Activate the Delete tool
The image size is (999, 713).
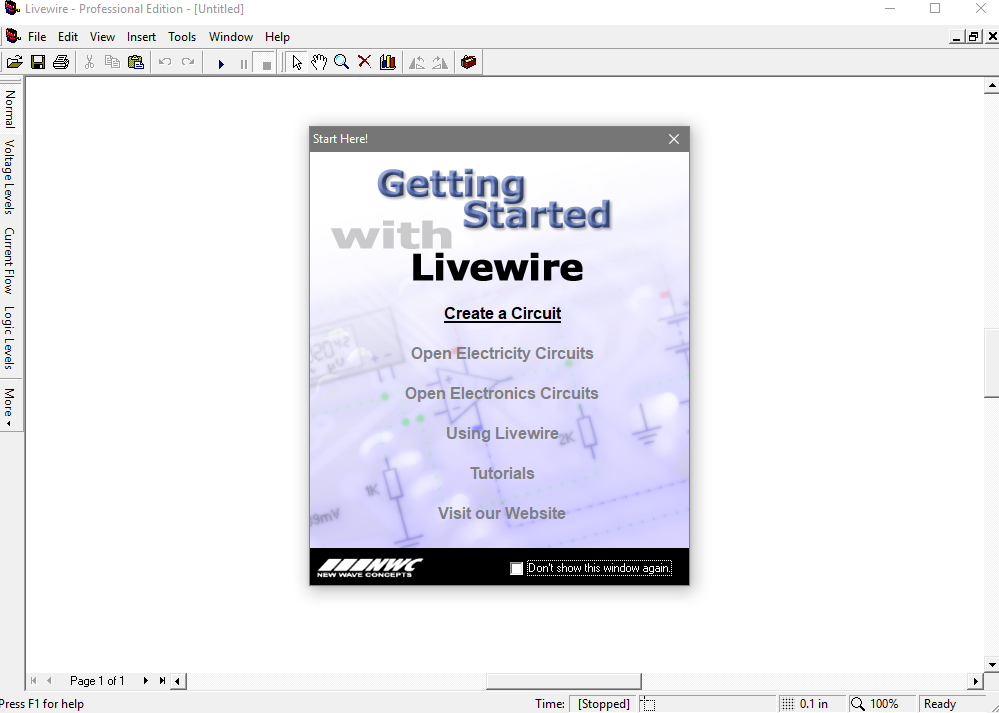coord(364,62)
